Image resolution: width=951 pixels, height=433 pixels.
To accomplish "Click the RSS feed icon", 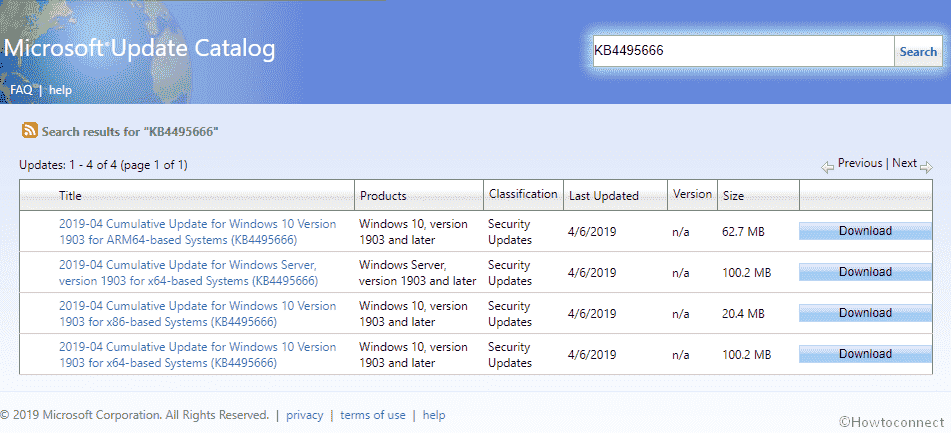I will pos(30,130).
